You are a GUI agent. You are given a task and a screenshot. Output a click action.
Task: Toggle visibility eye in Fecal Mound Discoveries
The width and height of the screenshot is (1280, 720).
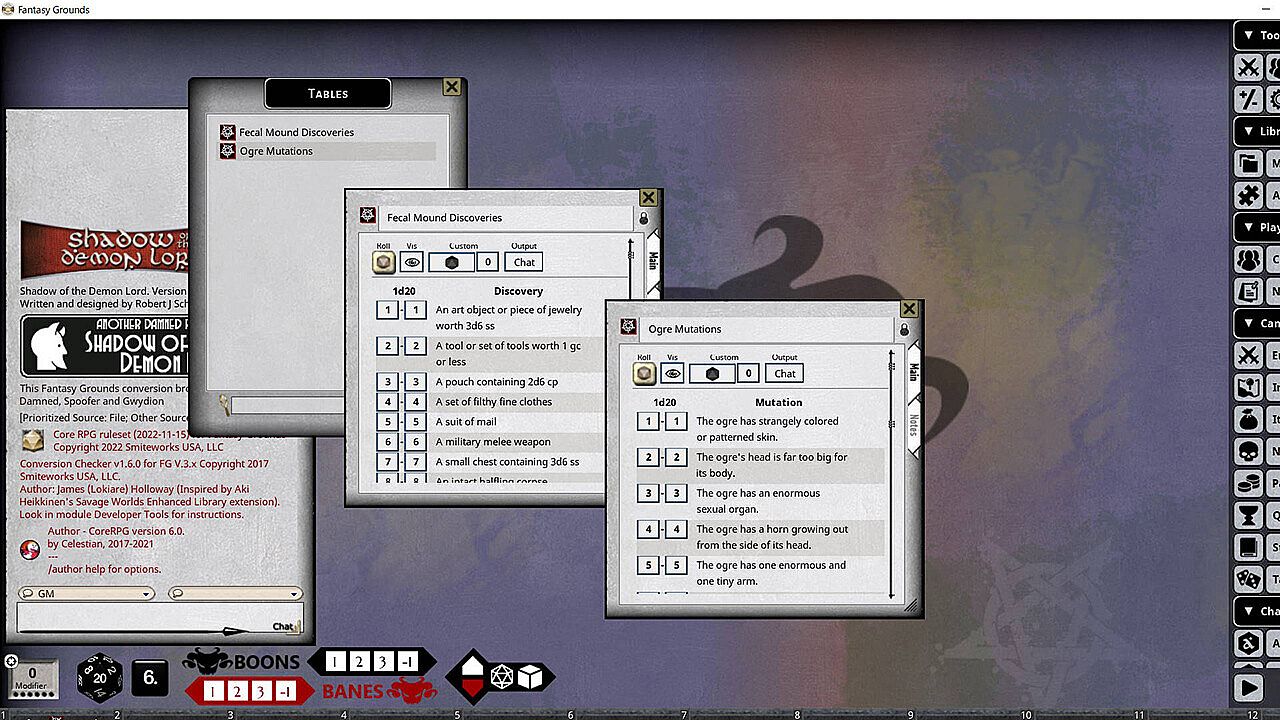[x=412, y=262]
